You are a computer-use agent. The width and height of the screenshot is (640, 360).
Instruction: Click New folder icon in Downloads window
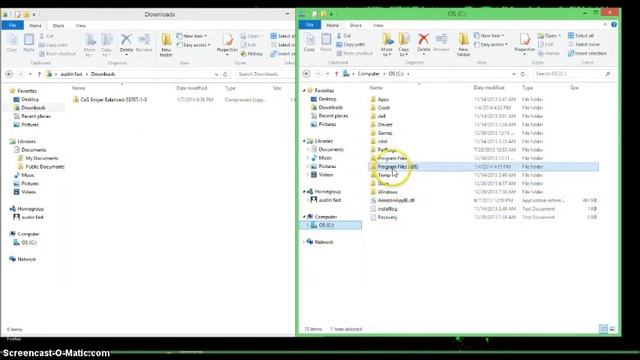[x=166, y=44]
